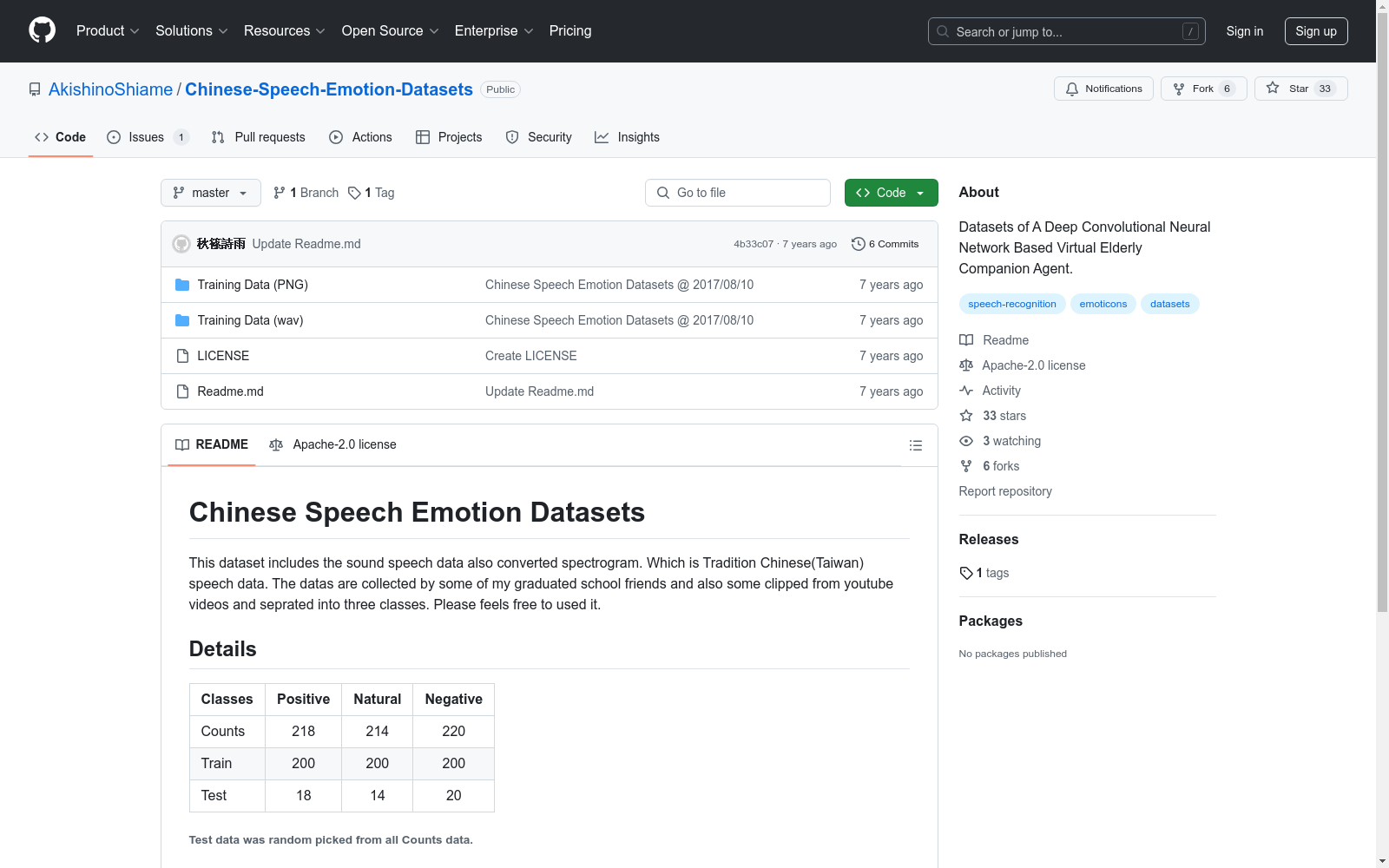The width and height of the screenshot is (1389, 868).
Task: Click the Positive count cell 218
Action: click(303, 732)
